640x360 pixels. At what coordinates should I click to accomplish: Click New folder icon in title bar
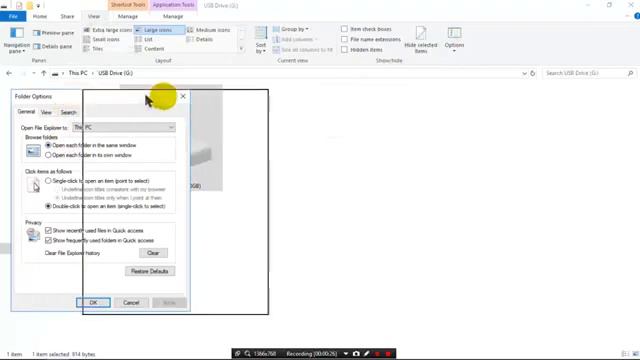pos(30,6)
